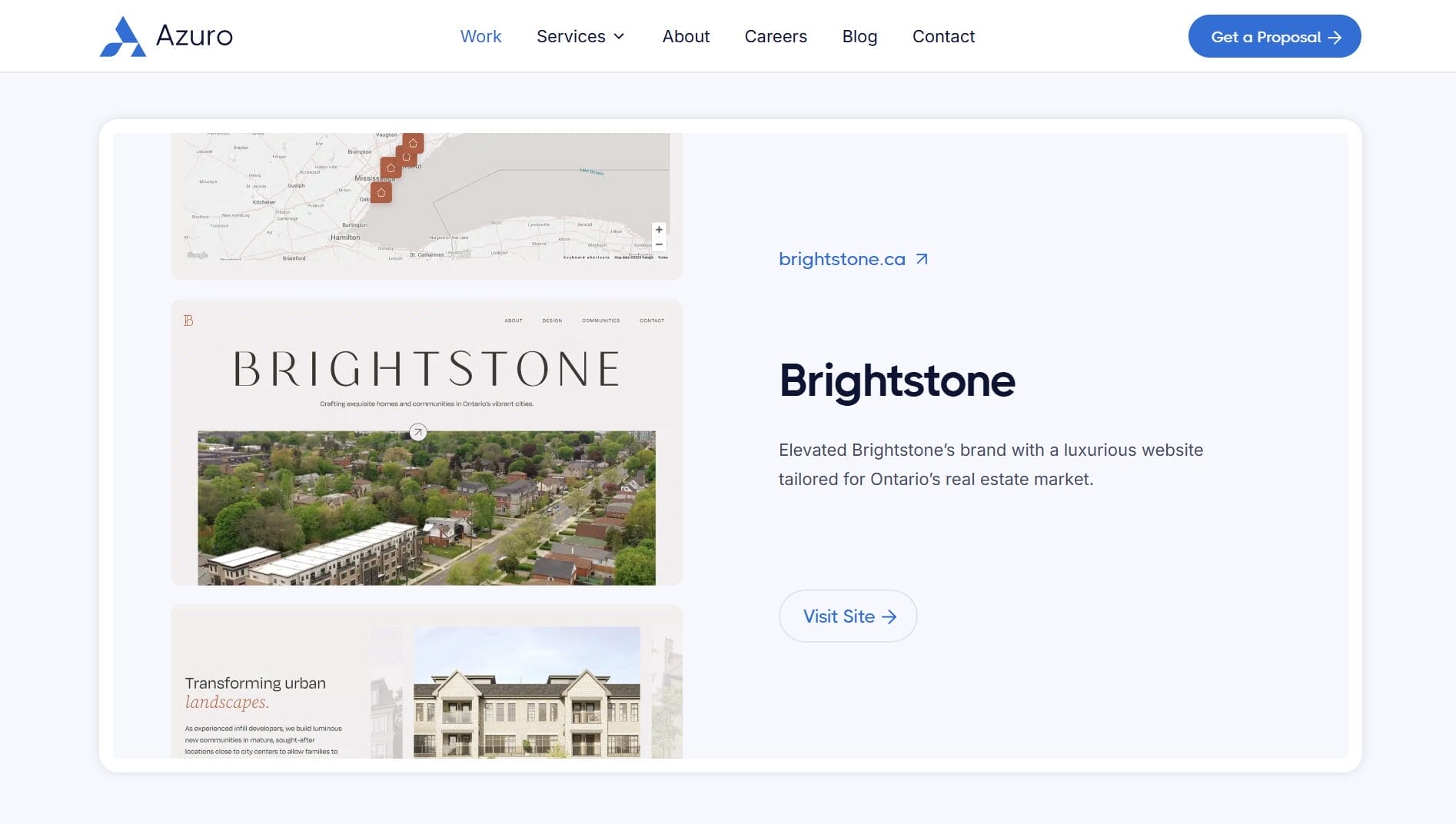The width and height of the screenshot is (1456, 824).
Task: Open the Work menu item
Action: coord(480,36)
